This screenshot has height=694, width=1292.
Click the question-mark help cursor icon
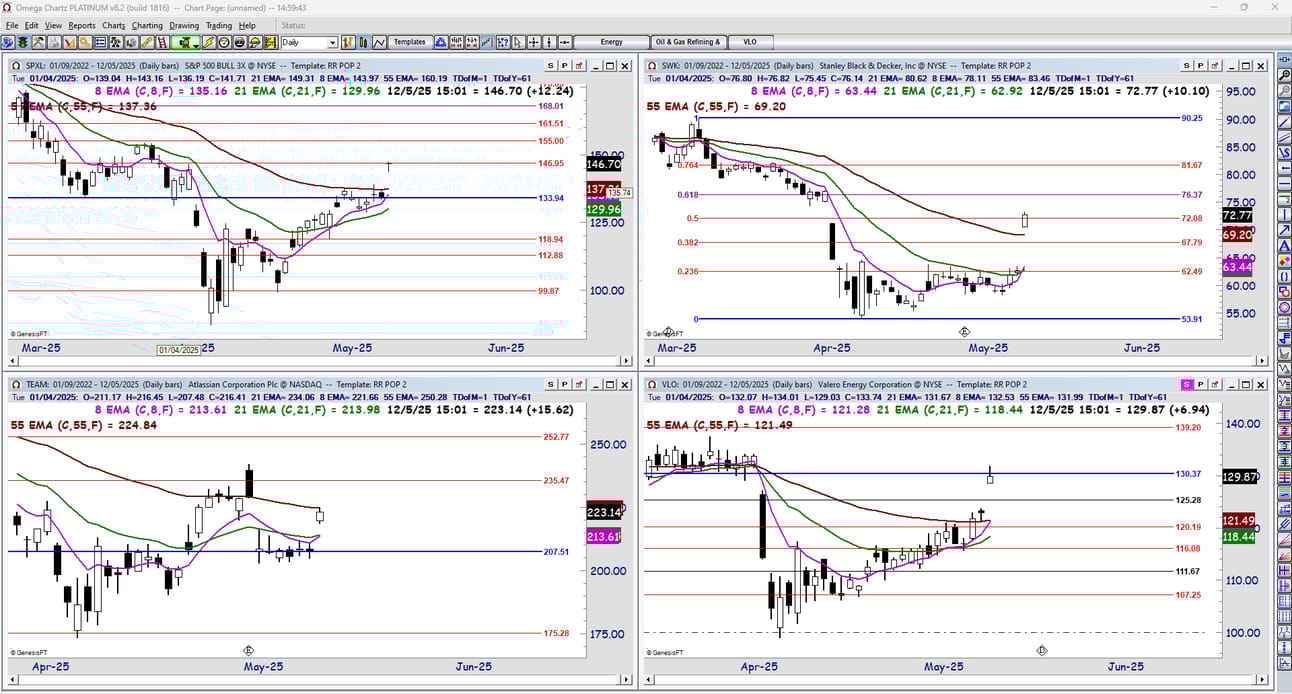point(502,43)
